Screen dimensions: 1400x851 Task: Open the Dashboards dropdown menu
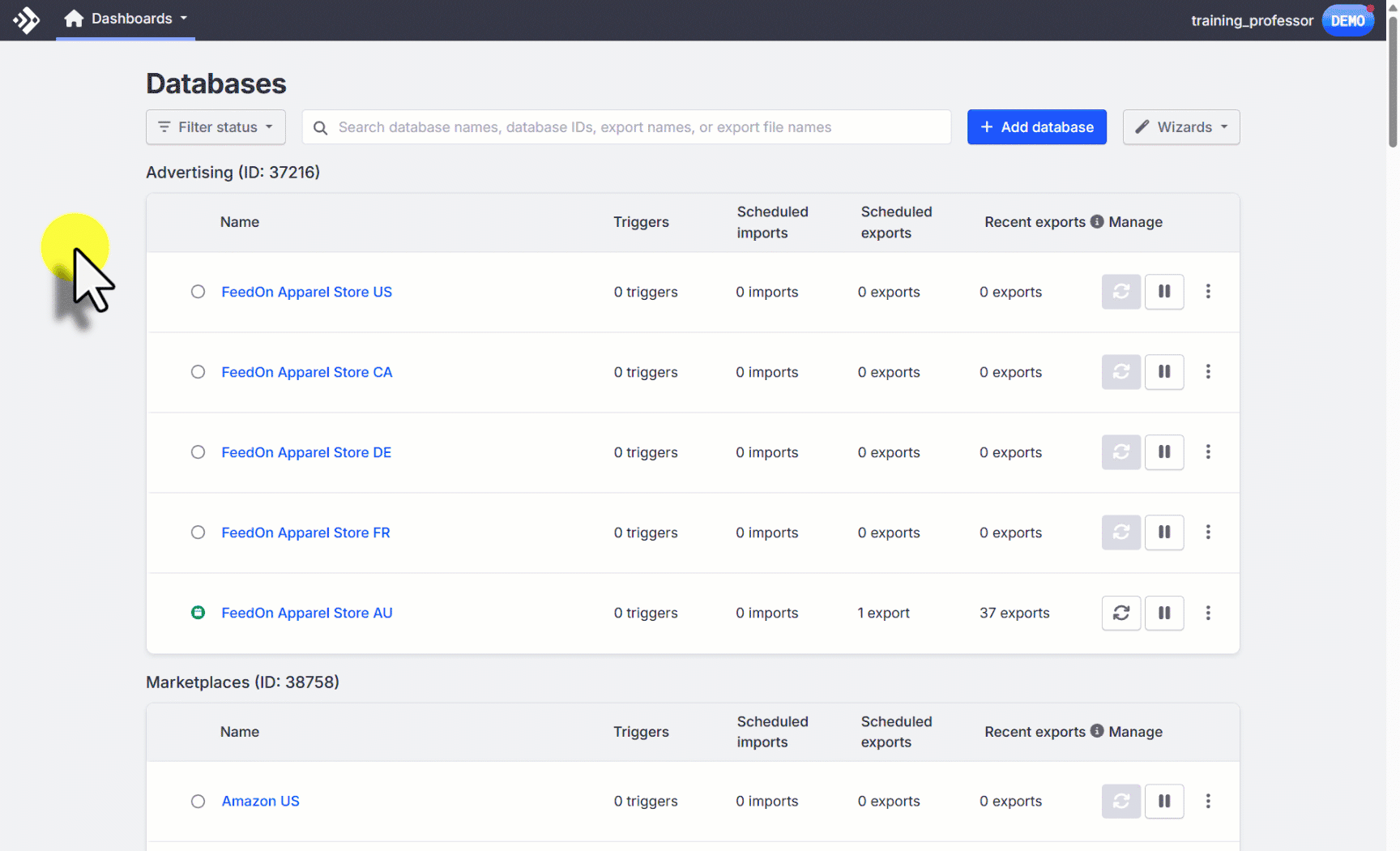(126, 19)
